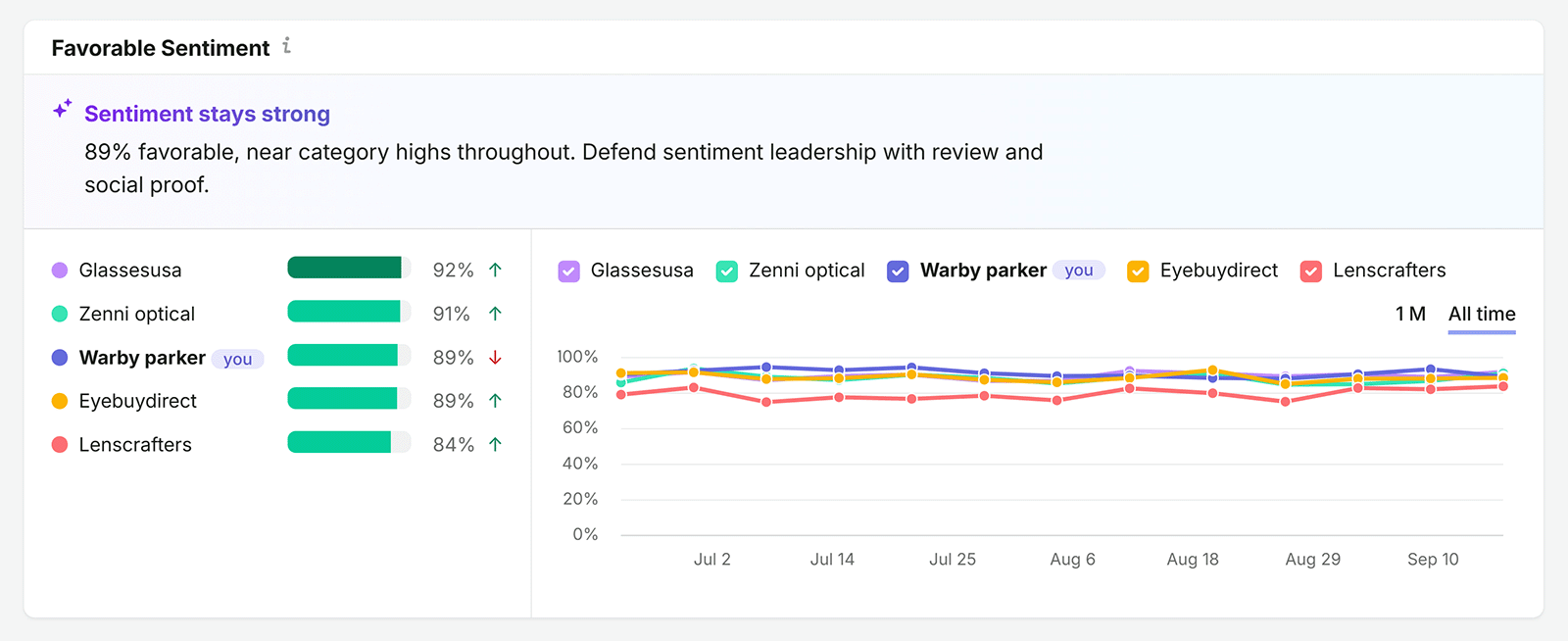Click the Aug 18 x-axis label
This screenshot has height=641, width=1568.
point(1193,560)
